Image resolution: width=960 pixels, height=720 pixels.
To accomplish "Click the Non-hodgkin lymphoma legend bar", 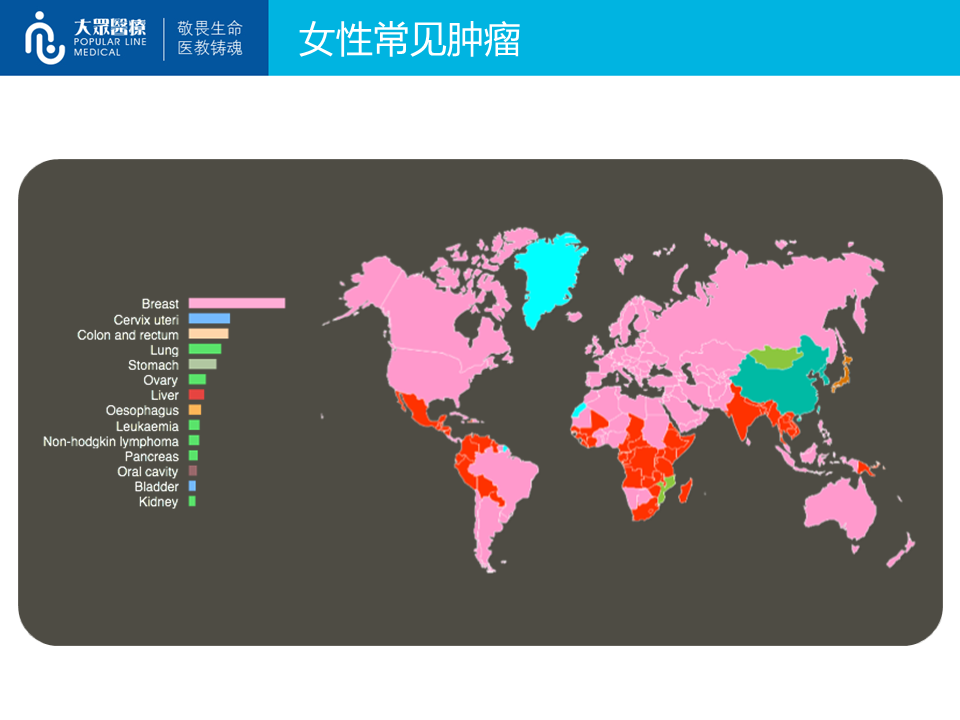I will click(194, 441).
